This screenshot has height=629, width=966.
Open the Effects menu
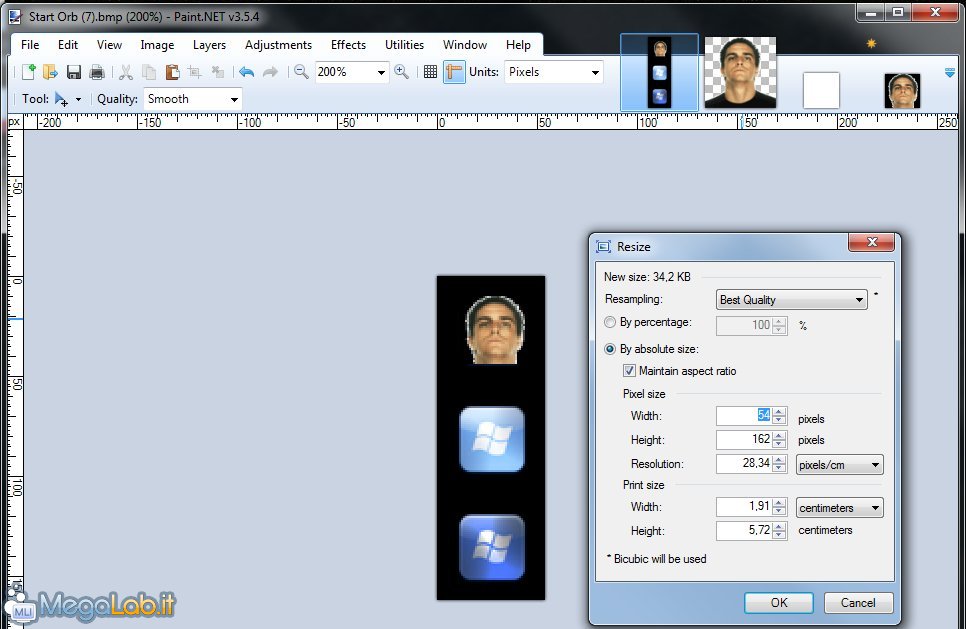348,45
